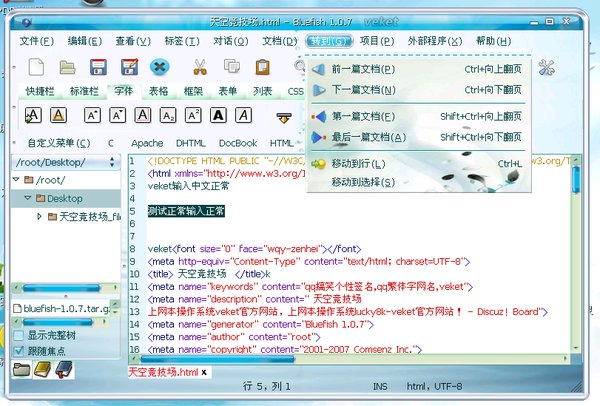Open the 查看(V) menu

click(133, 41)
